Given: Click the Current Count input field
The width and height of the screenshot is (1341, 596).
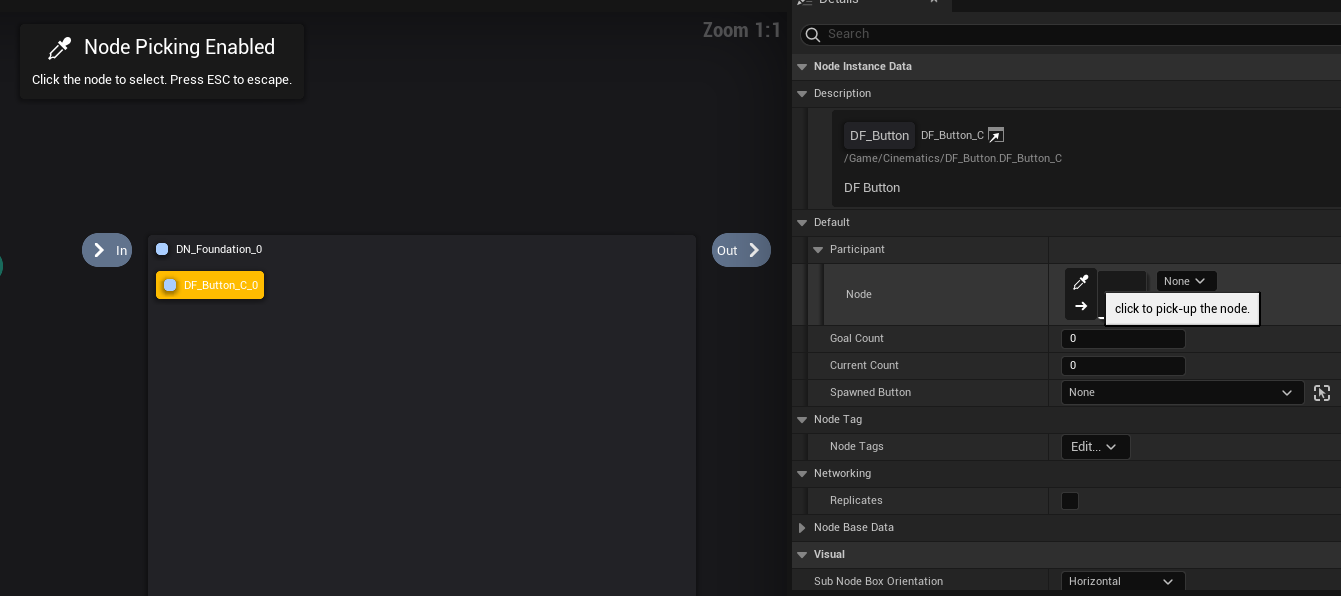Looking at the screenshot, I should [x=1122, y=366].
